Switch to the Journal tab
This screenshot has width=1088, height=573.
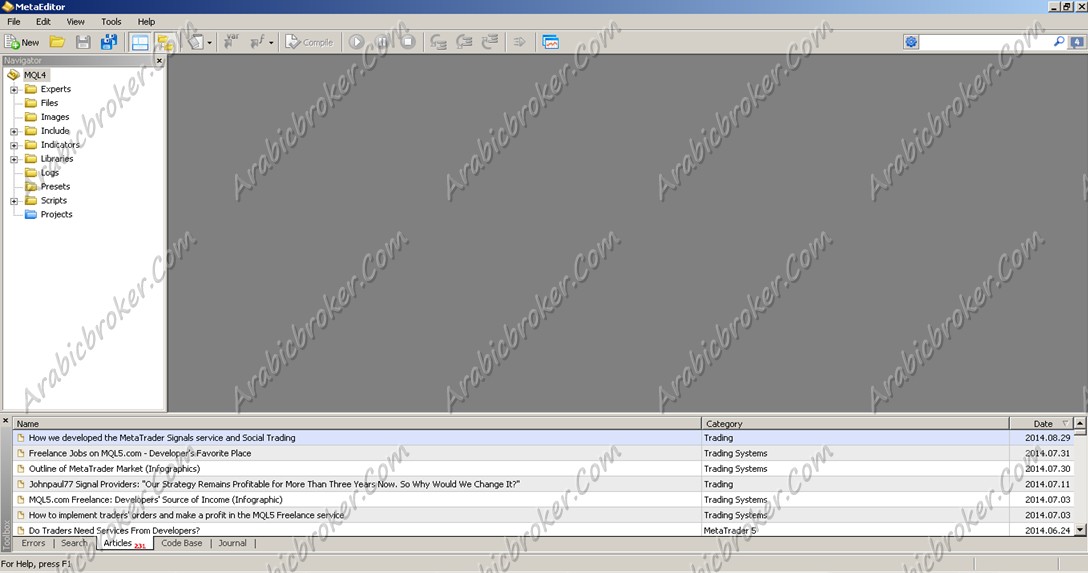tap(232, 543)
